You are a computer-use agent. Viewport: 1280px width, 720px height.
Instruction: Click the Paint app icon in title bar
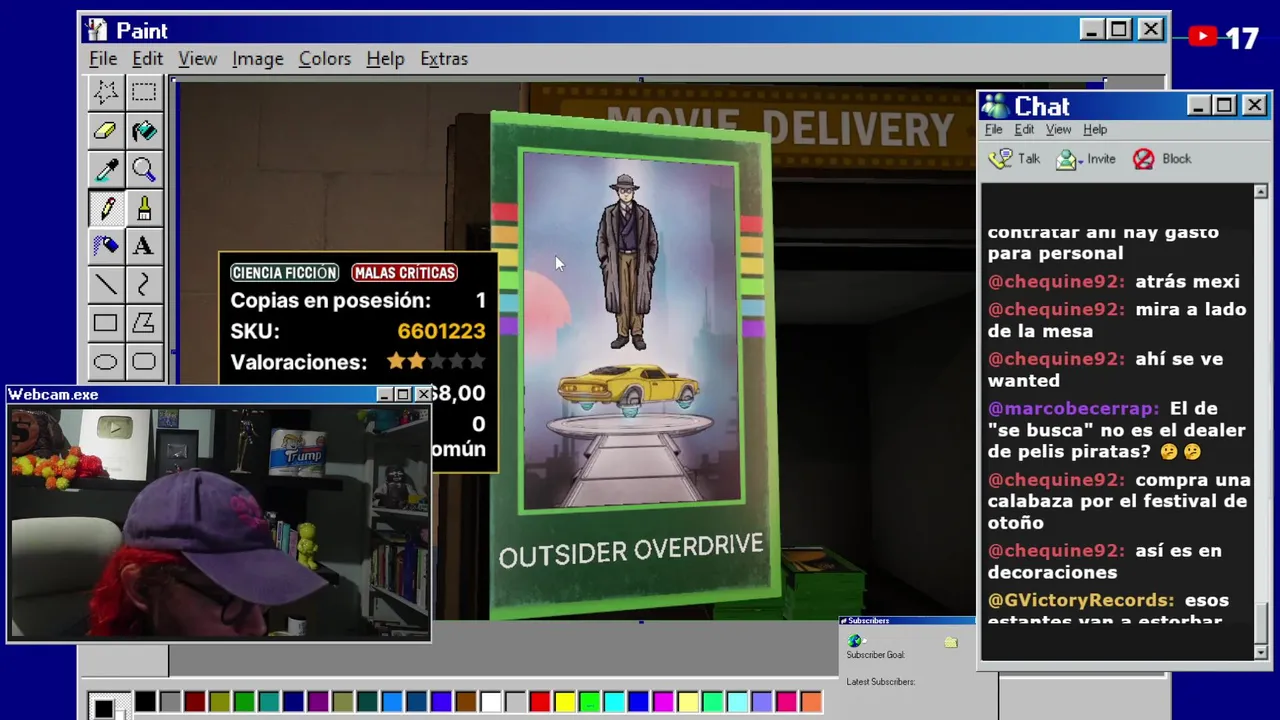tap(95, 30)
